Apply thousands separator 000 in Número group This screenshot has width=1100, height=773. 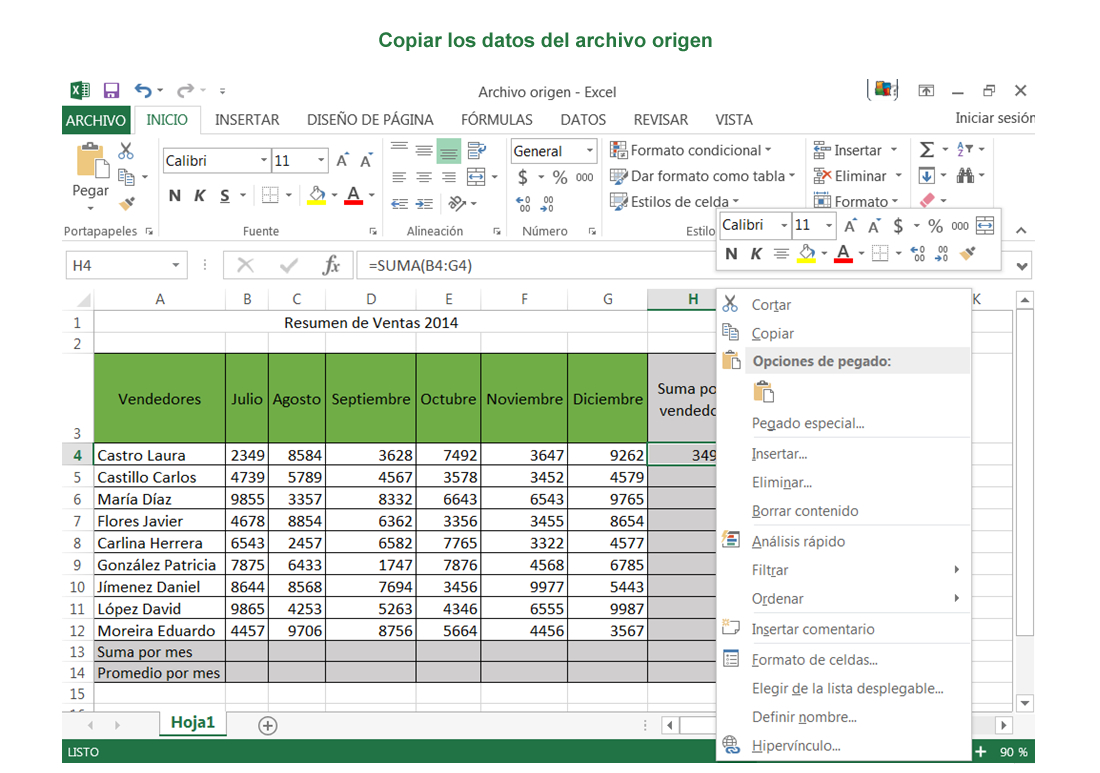(x=584, y=177)
